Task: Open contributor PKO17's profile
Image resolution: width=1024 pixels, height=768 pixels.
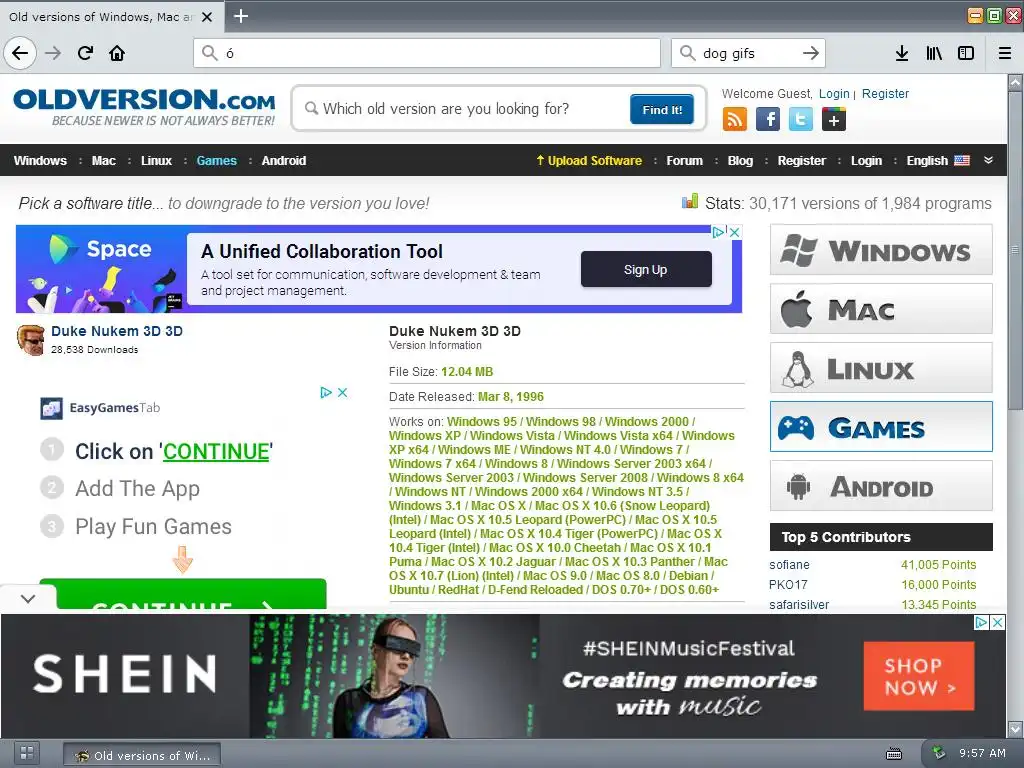Action: [x=788, y=585]
